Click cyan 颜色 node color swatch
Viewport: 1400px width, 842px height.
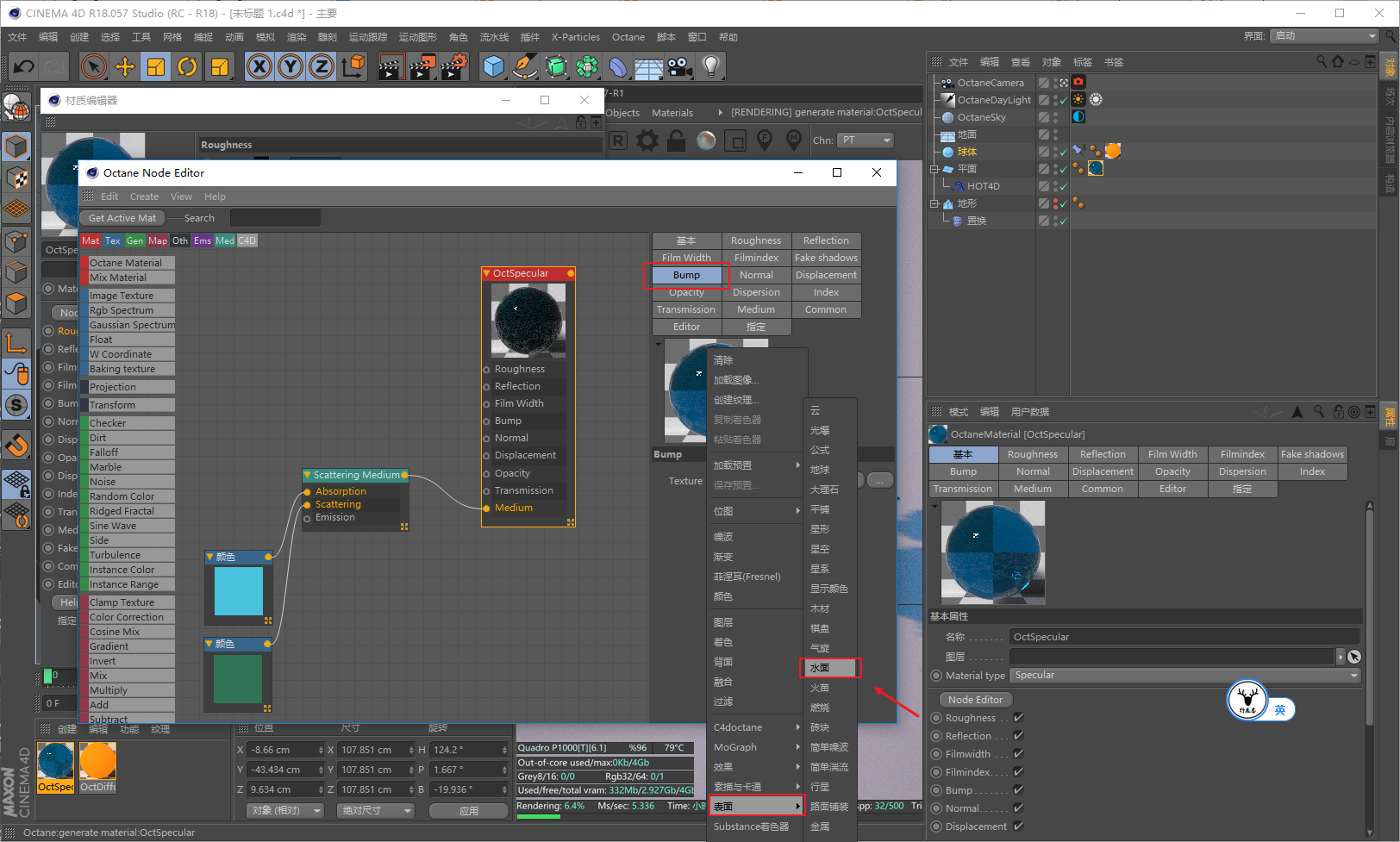[x=238, y=590]
